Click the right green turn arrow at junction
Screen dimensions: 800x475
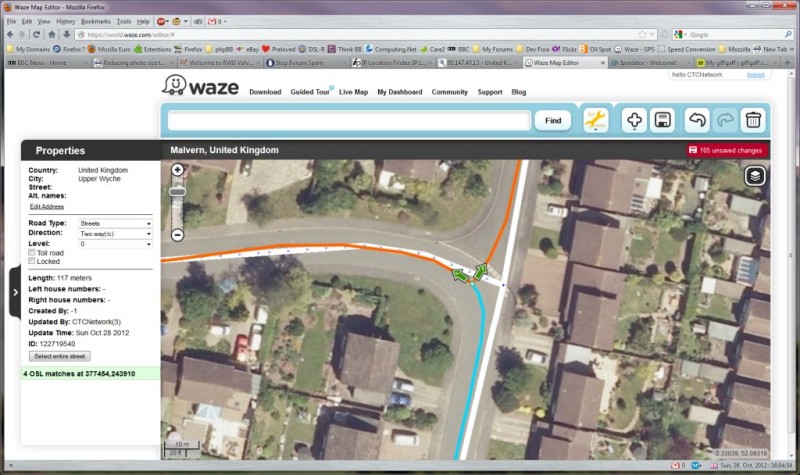(480, 271)
